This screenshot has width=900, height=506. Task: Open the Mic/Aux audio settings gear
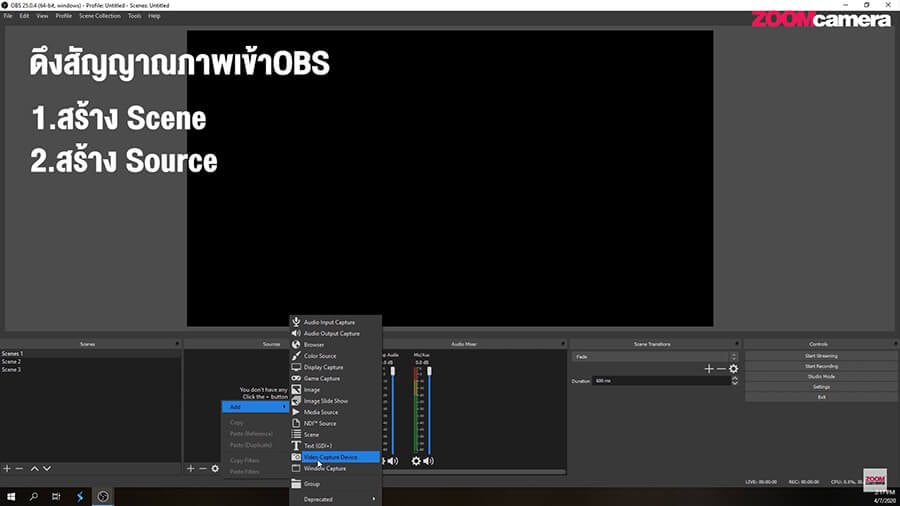pos(416,461)
